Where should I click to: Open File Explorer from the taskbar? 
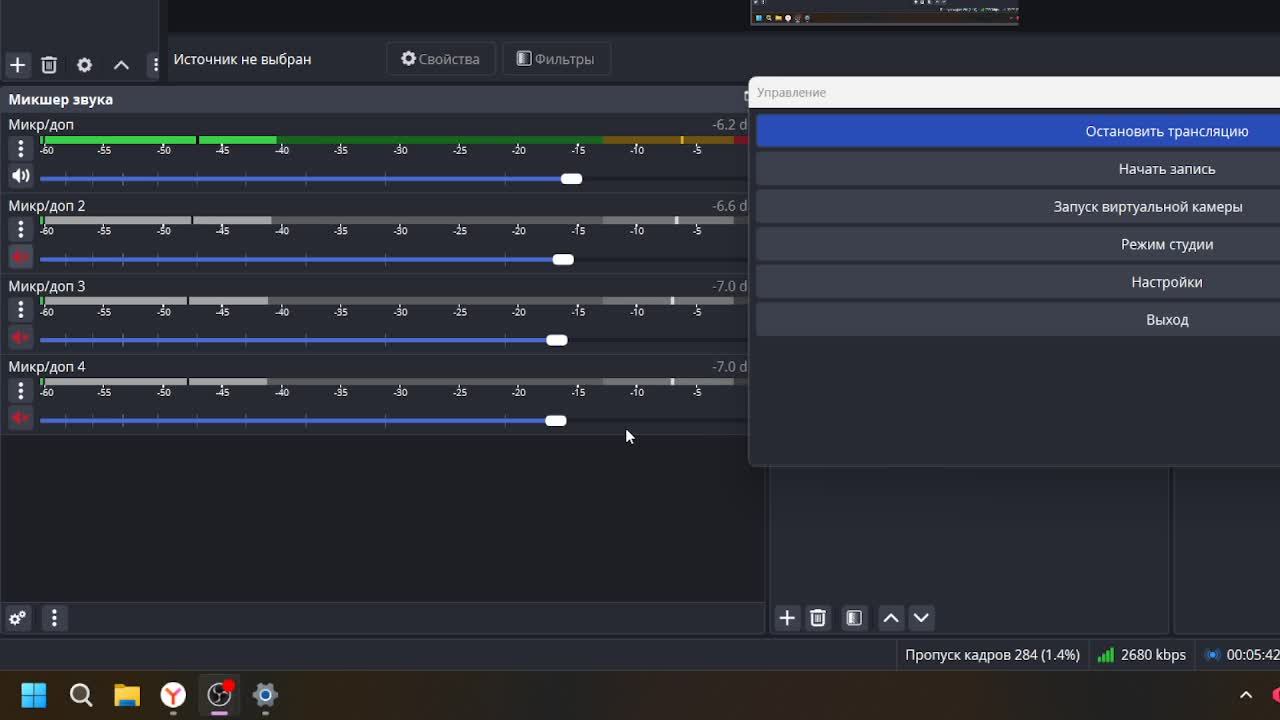127,695
